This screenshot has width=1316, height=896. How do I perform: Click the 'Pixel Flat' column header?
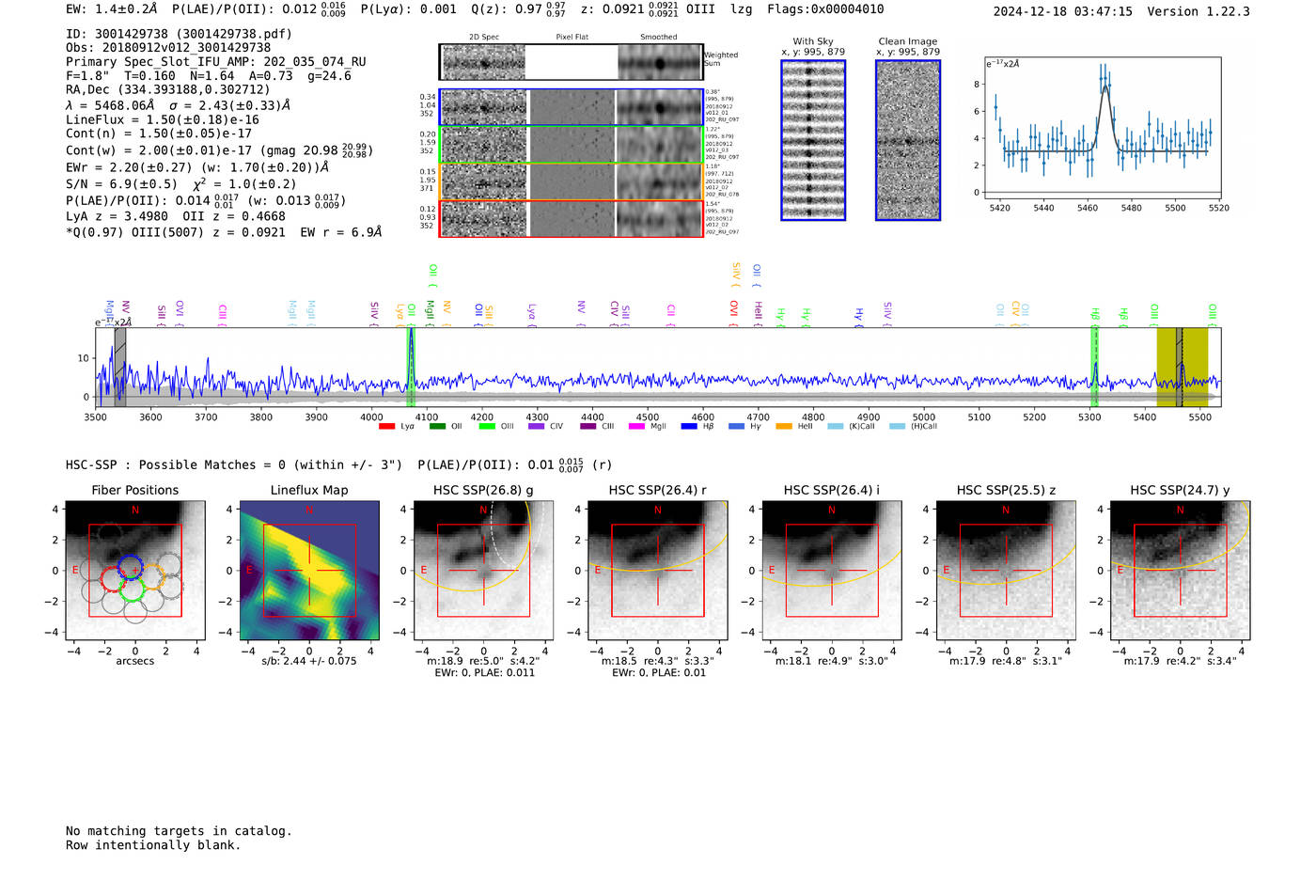tap(572, 38)
